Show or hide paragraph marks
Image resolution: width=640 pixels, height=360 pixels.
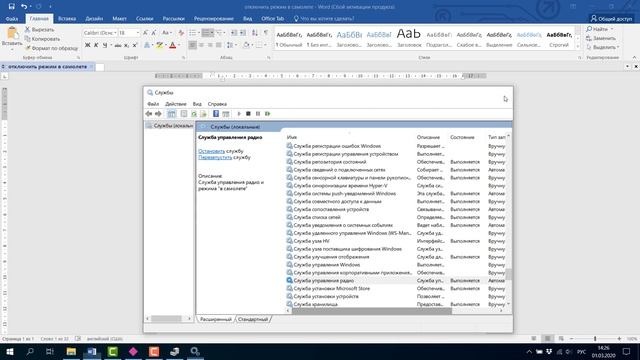coord(266,33)
